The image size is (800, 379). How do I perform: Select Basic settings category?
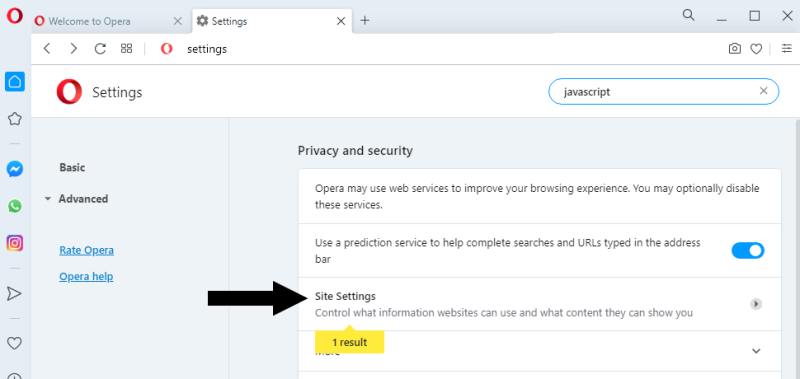point(72,167)
